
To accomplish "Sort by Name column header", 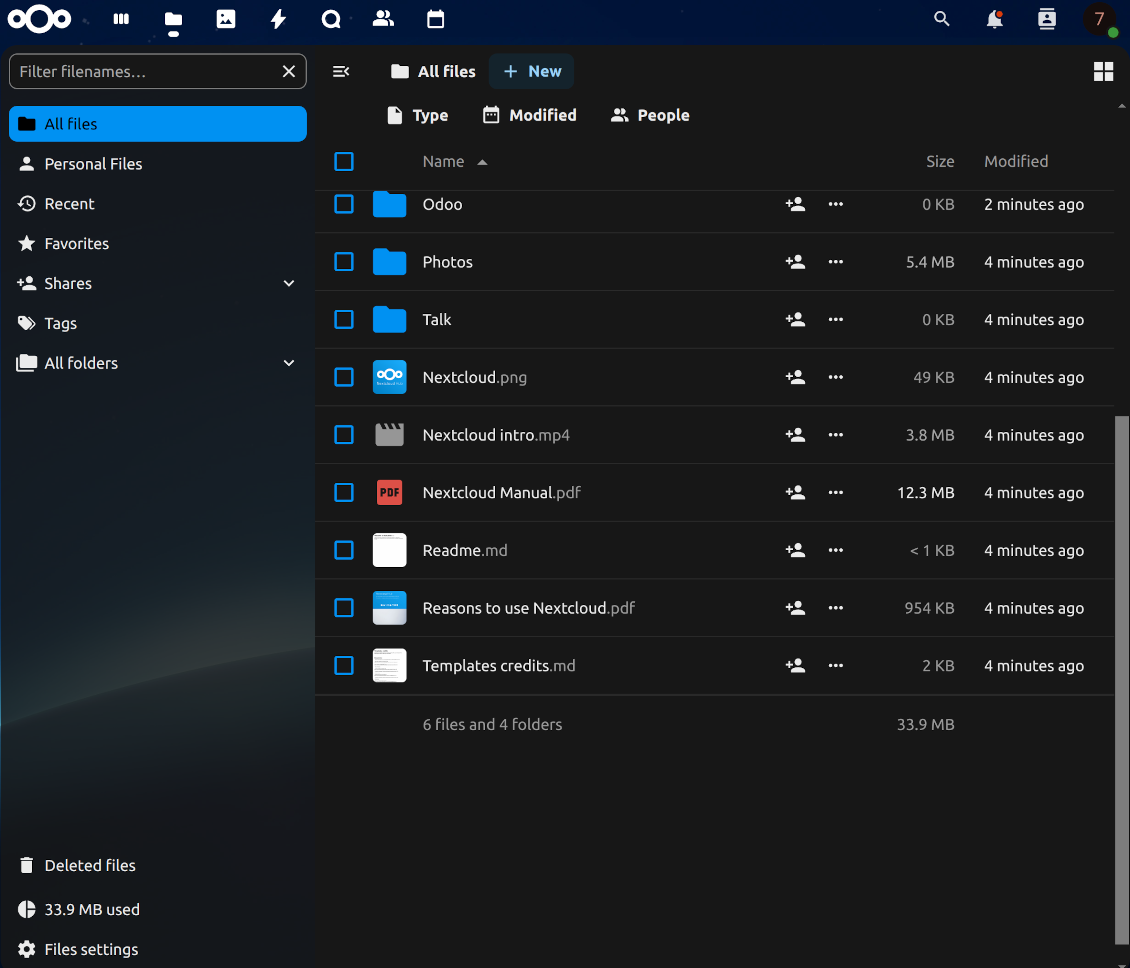I will (x=455, y=161).
